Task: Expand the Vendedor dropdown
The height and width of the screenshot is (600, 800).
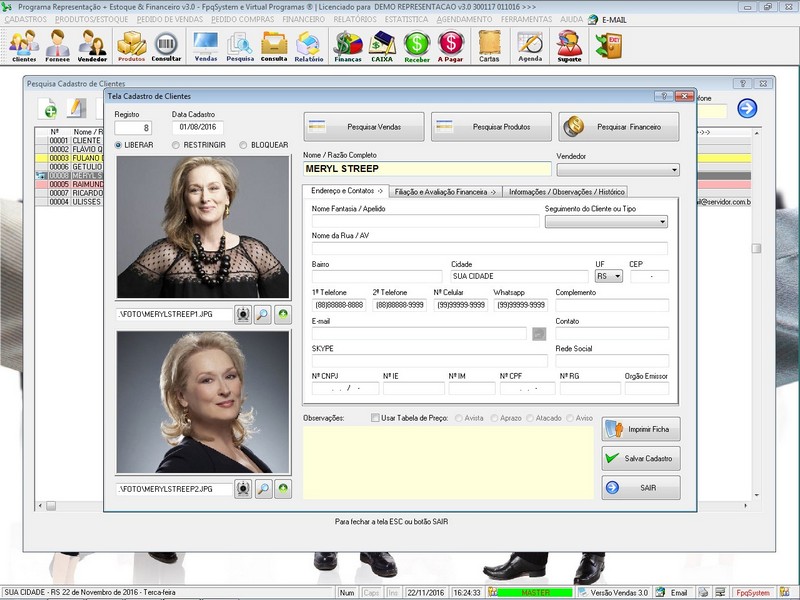Action: point(674,170)
